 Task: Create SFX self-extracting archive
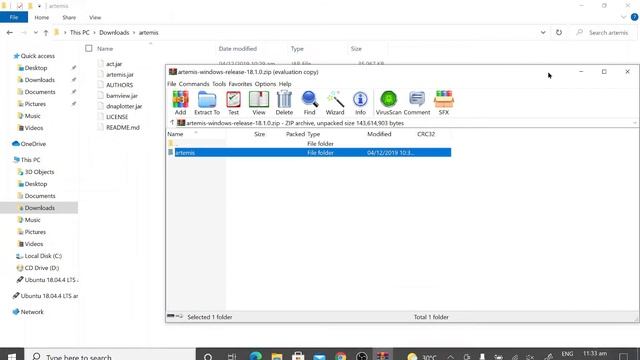point(444,103)
